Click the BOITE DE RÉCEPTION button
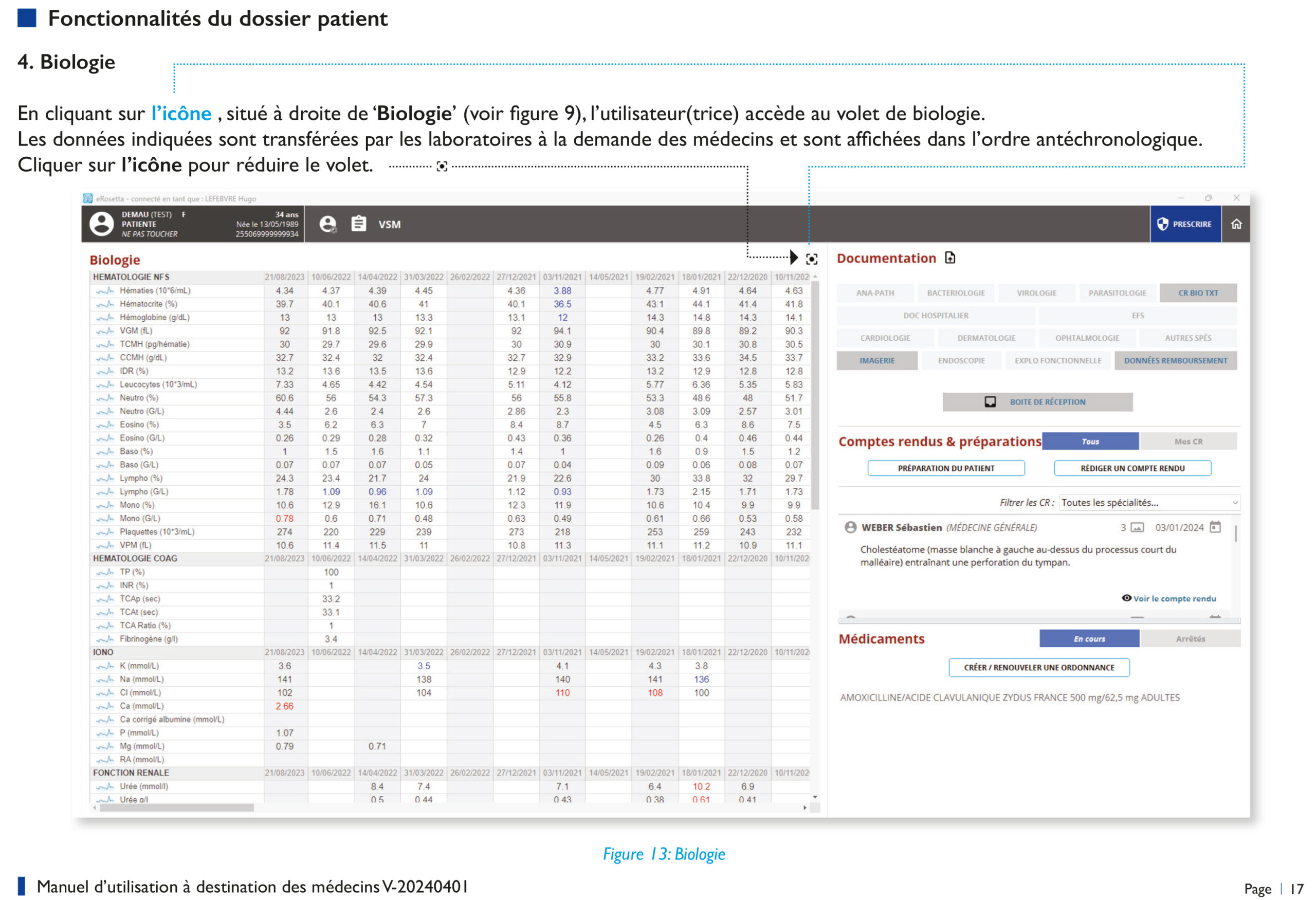 coord(1037,402)
